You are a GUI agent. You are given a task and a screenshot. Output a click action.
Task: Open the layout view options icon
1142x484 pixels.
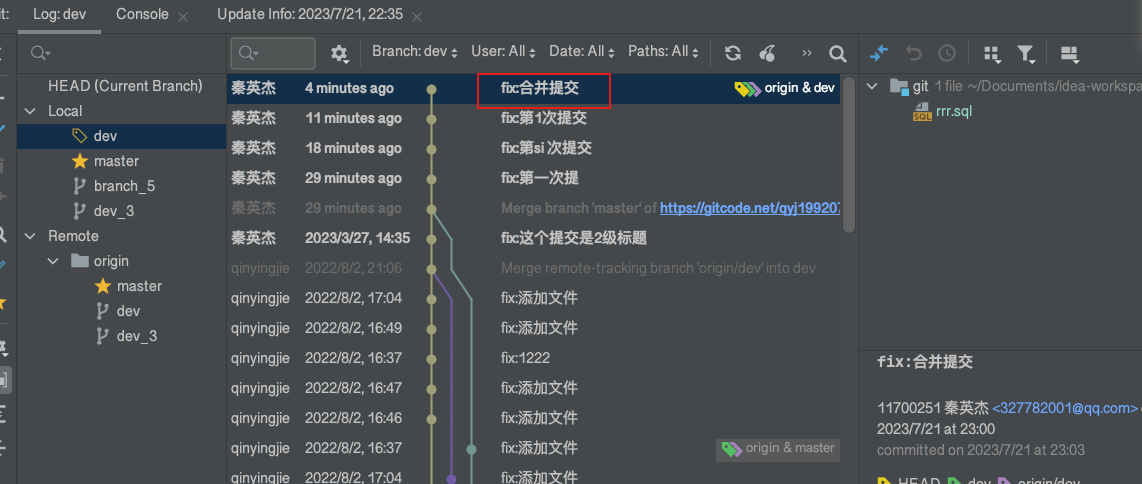pos(1069,54)
